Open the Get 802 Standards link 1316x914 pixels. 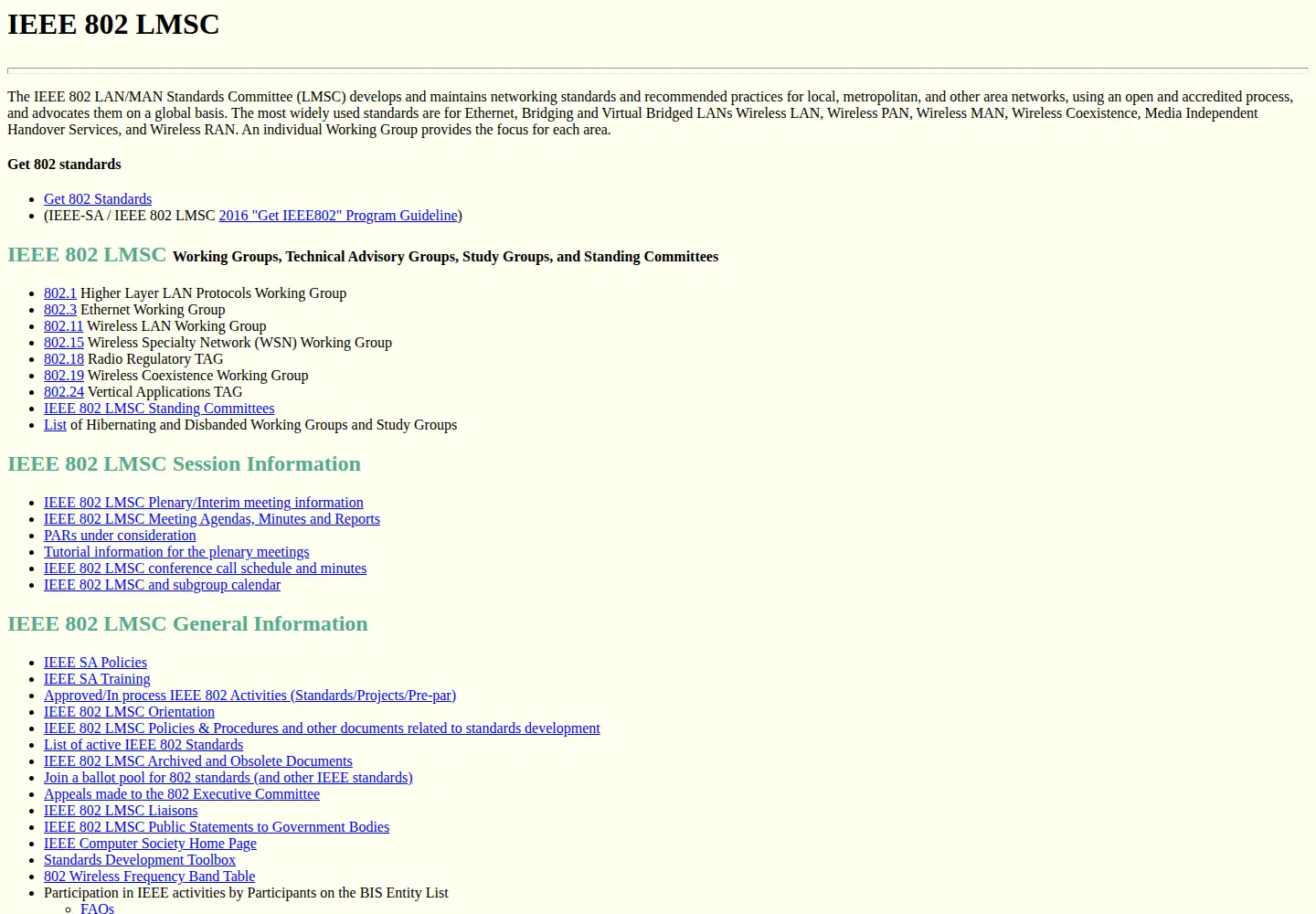tap(98, 199)
